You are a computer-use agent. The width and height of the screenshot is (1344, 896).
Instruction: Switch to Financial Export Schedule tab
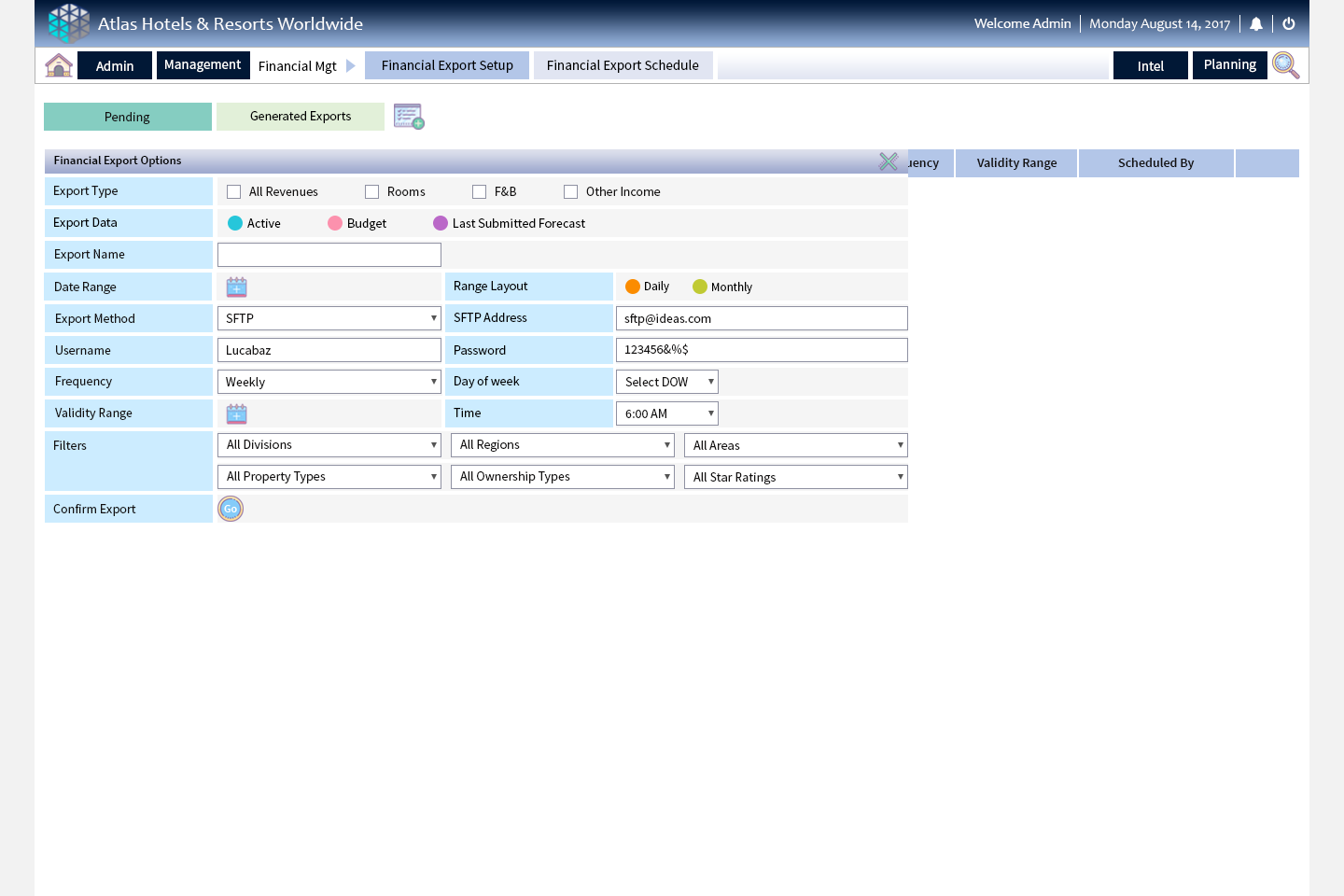(x=623, y=65)
